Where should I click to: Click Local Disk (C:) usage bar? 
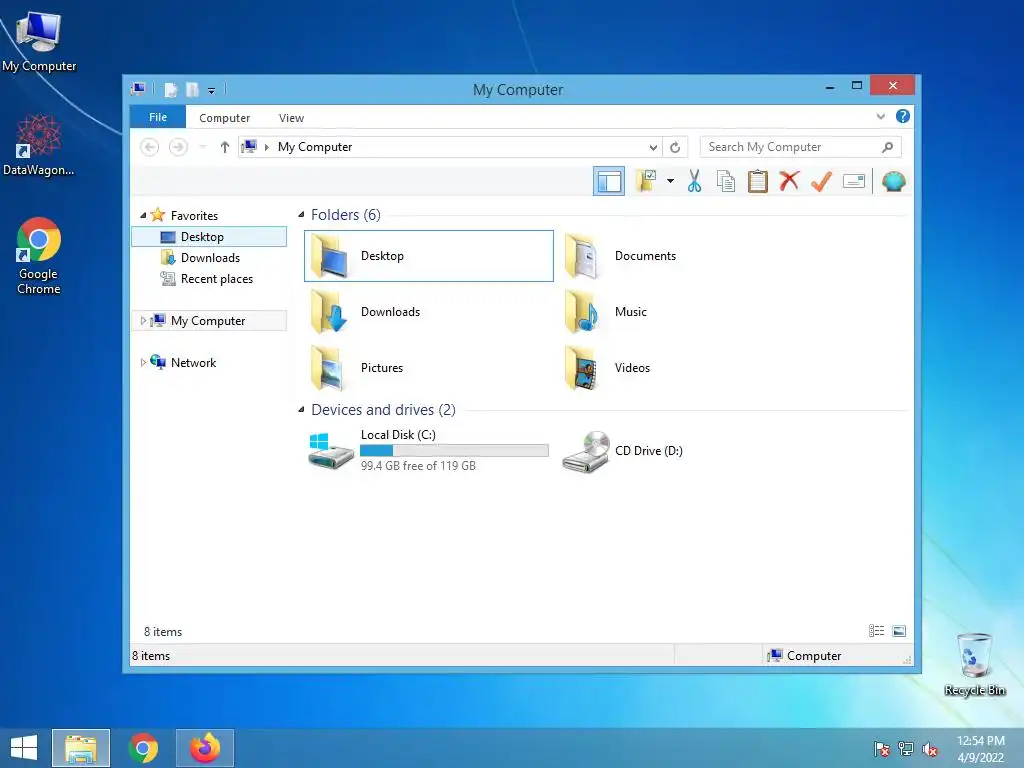click(x=454, y=450)
